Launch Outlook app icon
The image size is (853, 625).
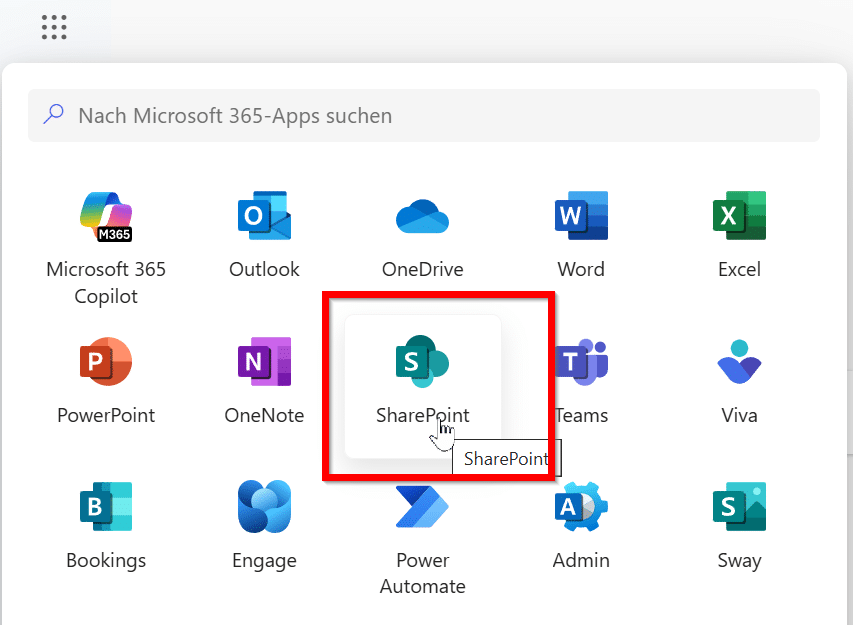(264, 215)
